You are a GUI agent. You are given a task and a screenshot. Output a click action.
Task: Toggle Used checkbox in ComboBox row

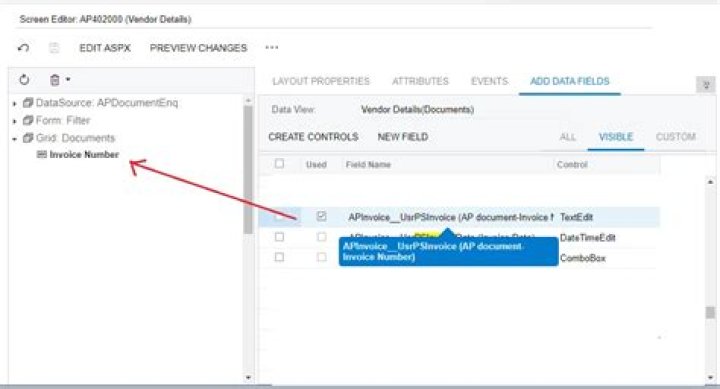[321, 257]
